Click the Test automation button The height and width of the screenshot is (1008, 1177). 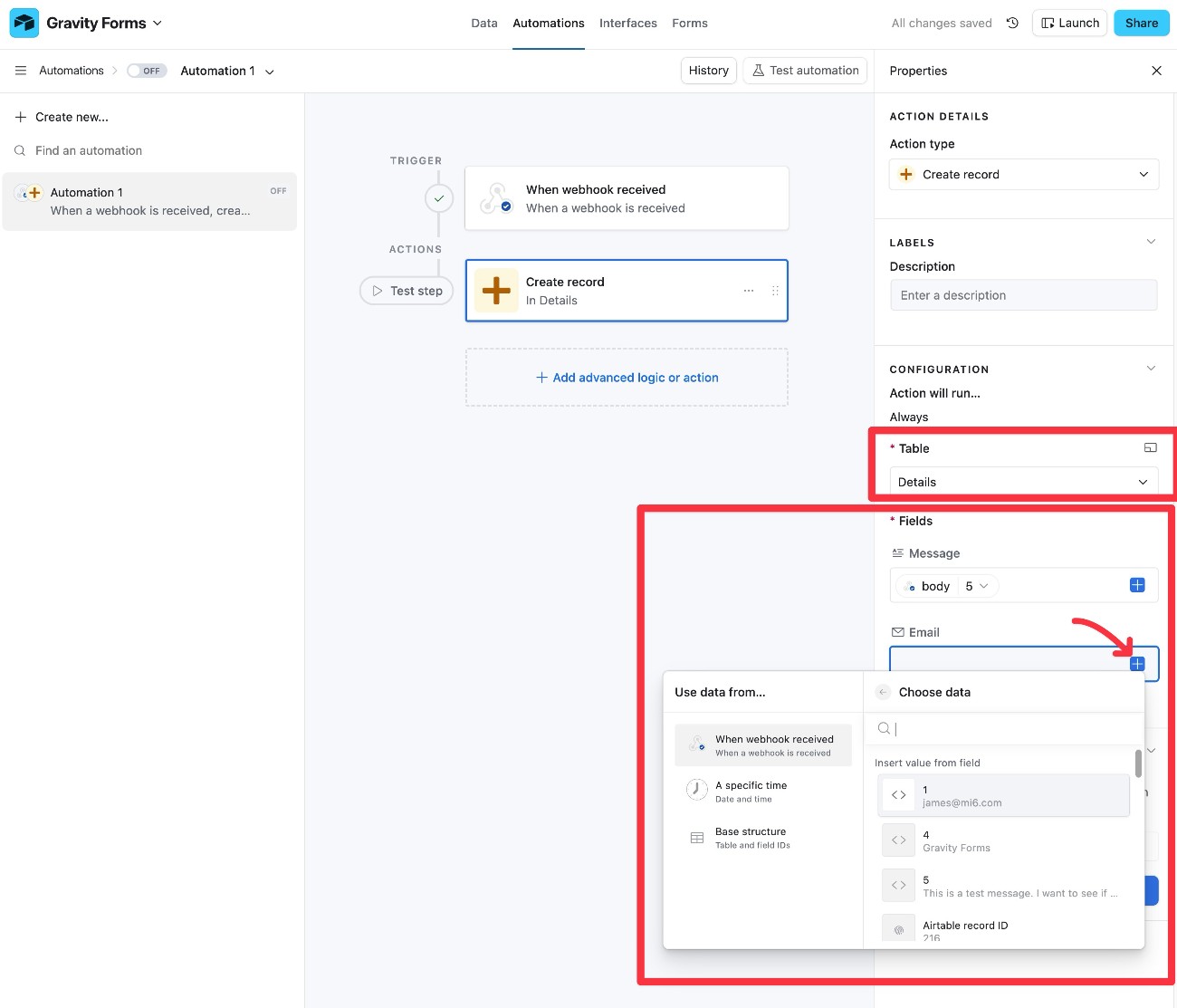pyautogui.click(x=805, y=71)
